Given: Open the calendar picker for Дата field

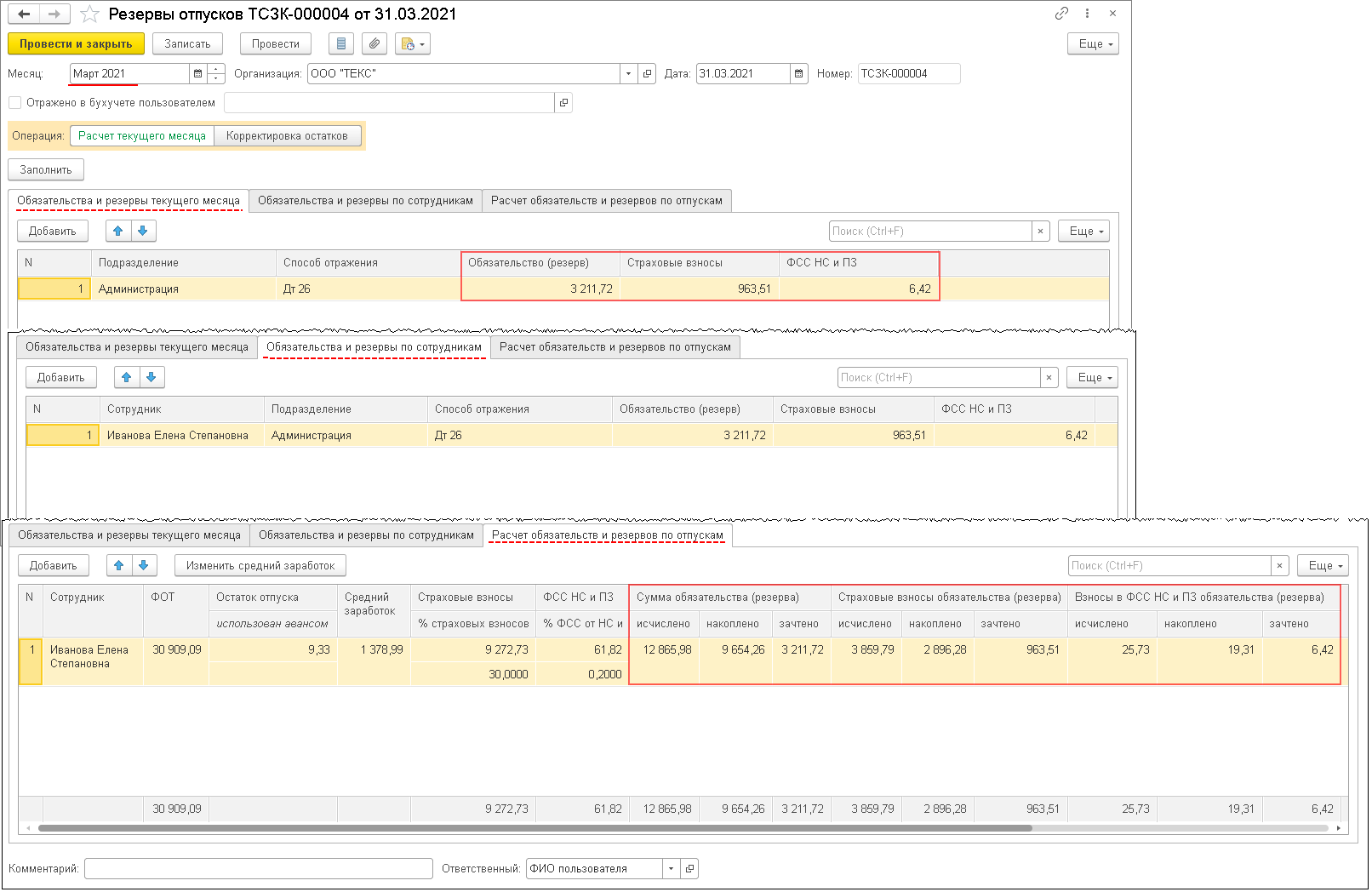Looking at the screenshot, I should (798, 74).
